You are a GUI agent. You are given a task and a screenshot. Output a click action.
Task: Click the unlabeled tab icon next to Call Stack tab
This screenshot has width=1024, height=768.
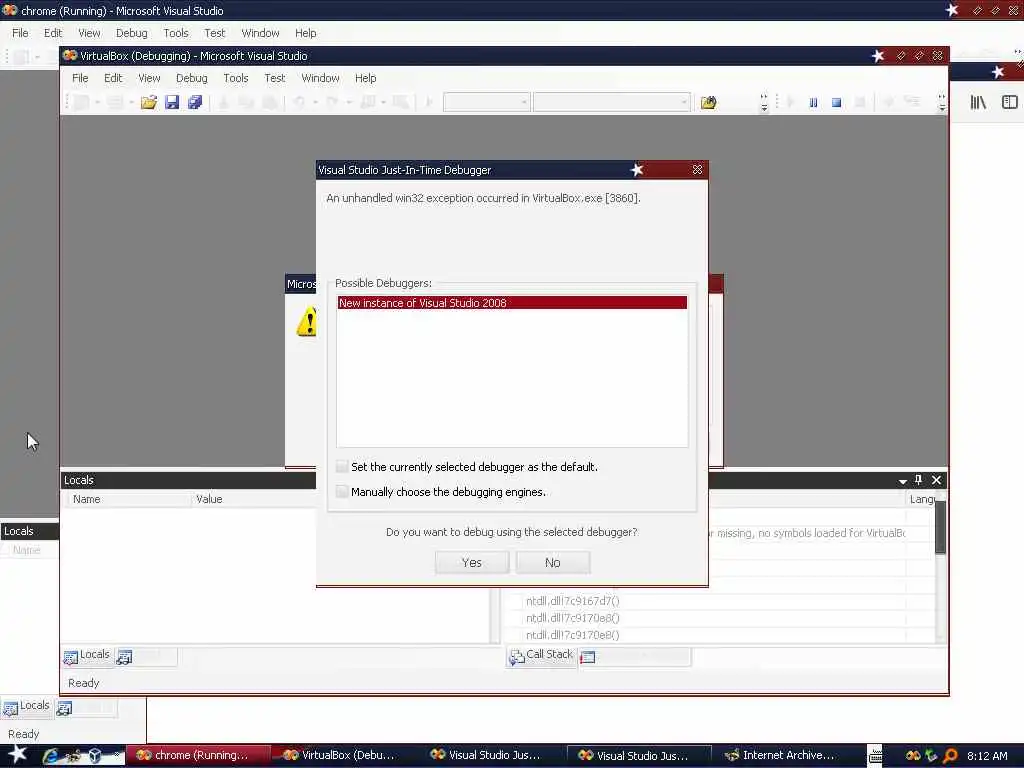[588, 657]
